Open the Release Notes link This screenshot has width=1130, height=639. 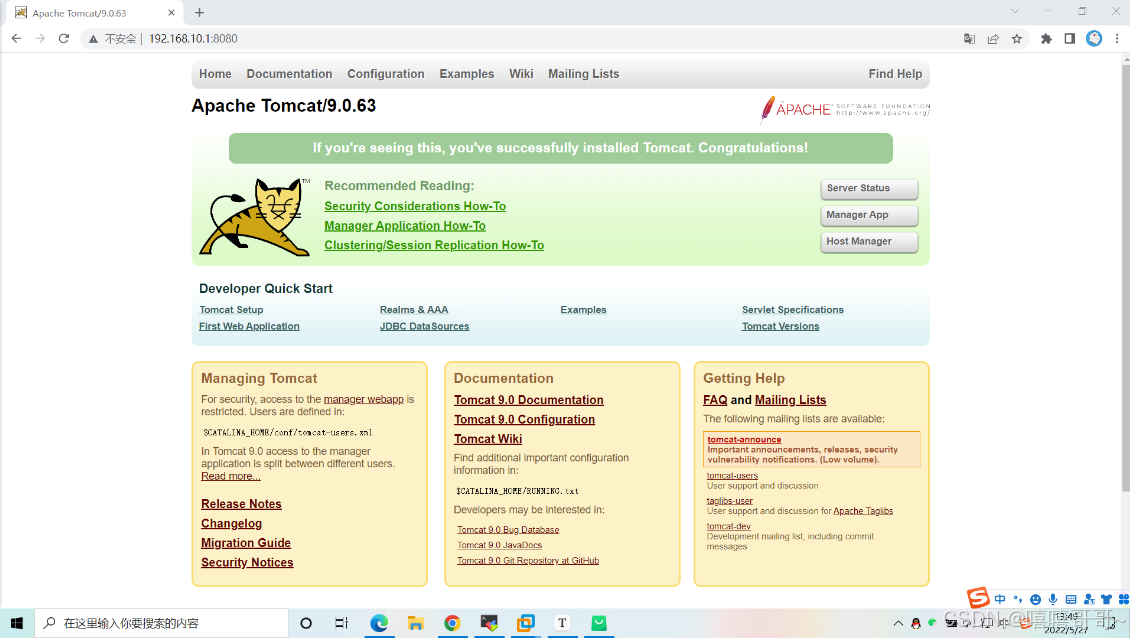[x=241, y=504]
